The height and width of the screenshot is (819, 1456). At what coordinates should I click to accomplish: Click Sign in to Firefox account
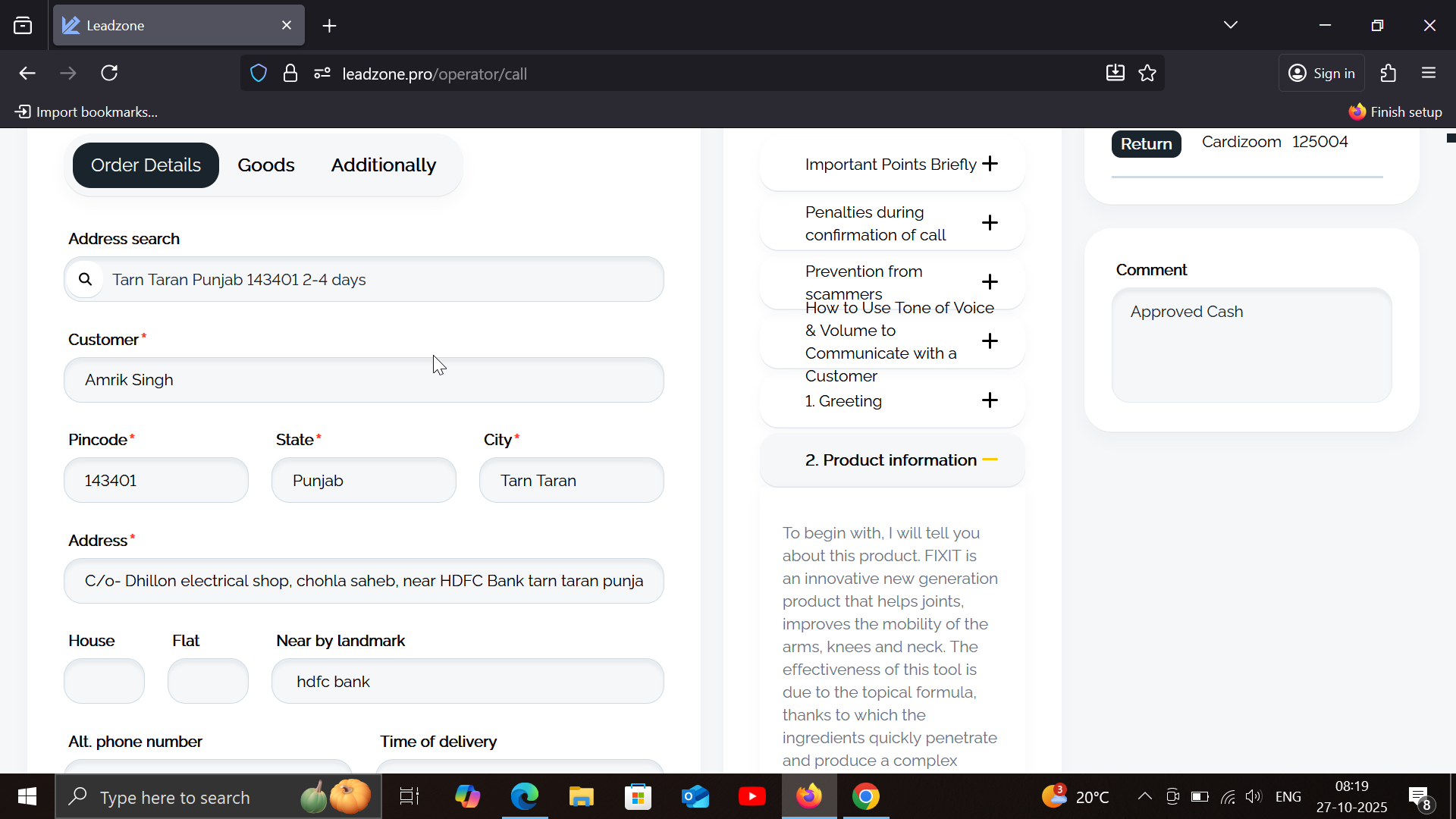1322,74
